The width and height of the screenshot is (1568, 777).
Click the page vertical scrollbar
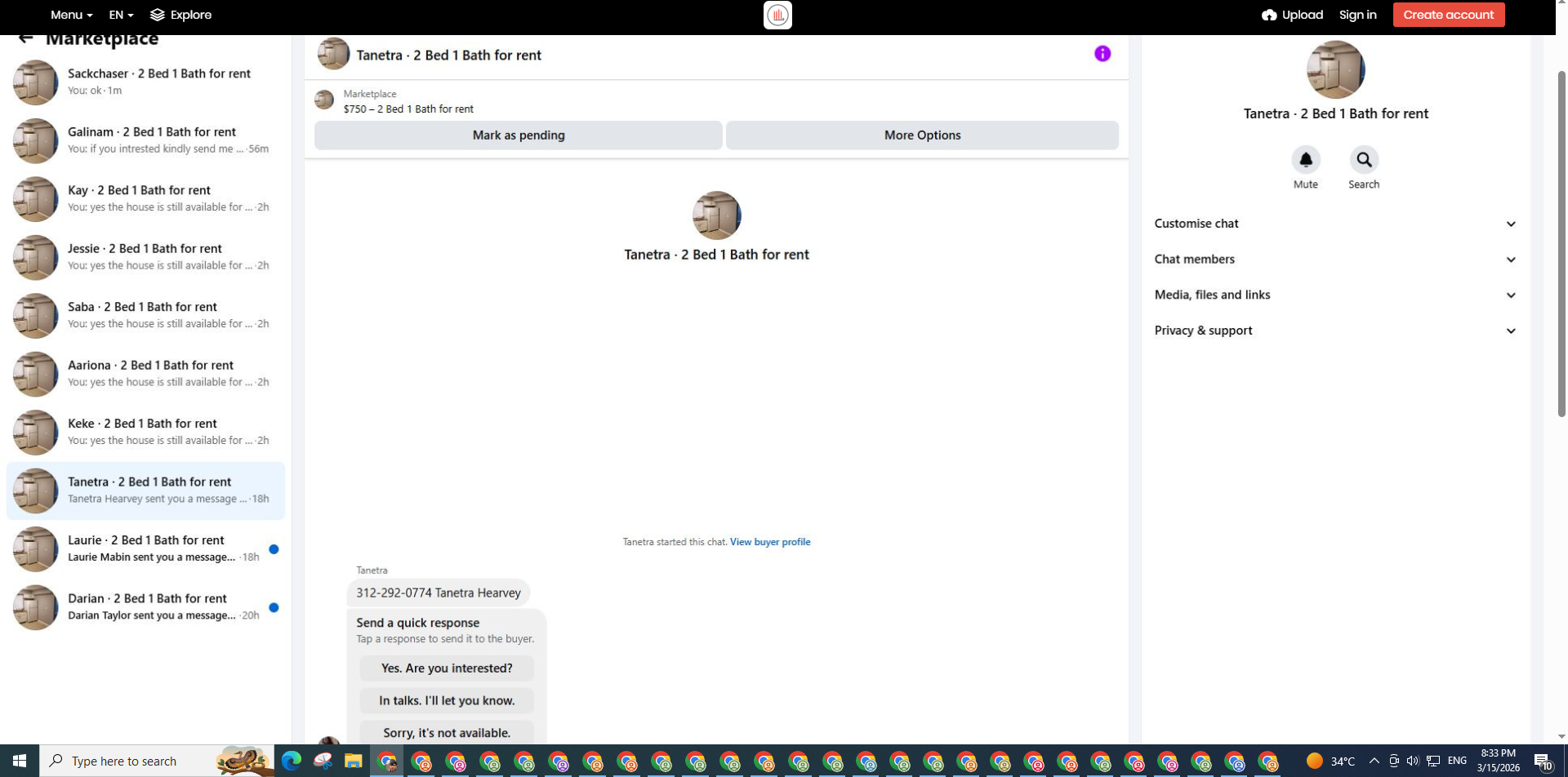[x=1561, y=245]
